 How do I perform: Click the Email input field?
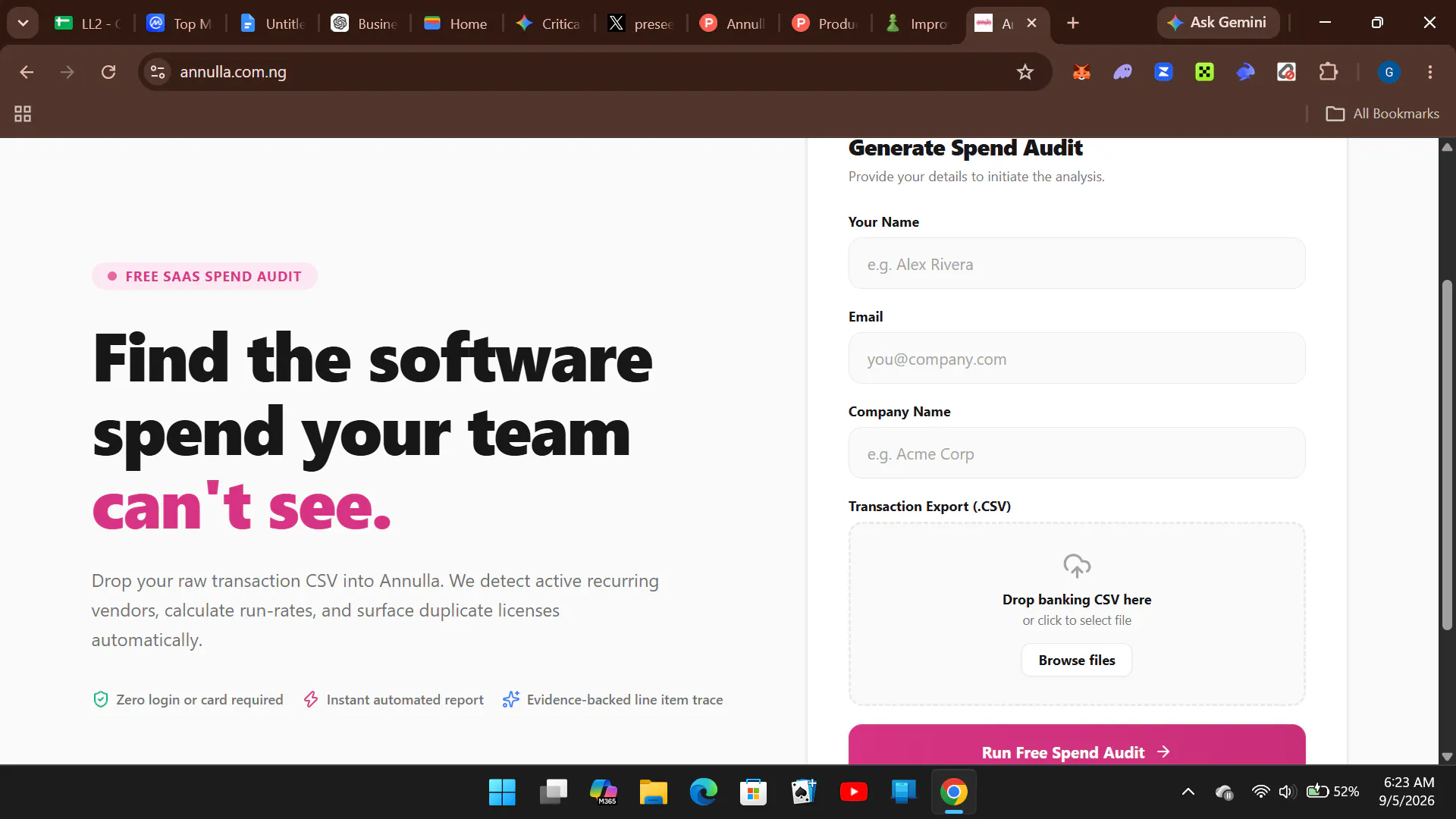point(1077,359)
